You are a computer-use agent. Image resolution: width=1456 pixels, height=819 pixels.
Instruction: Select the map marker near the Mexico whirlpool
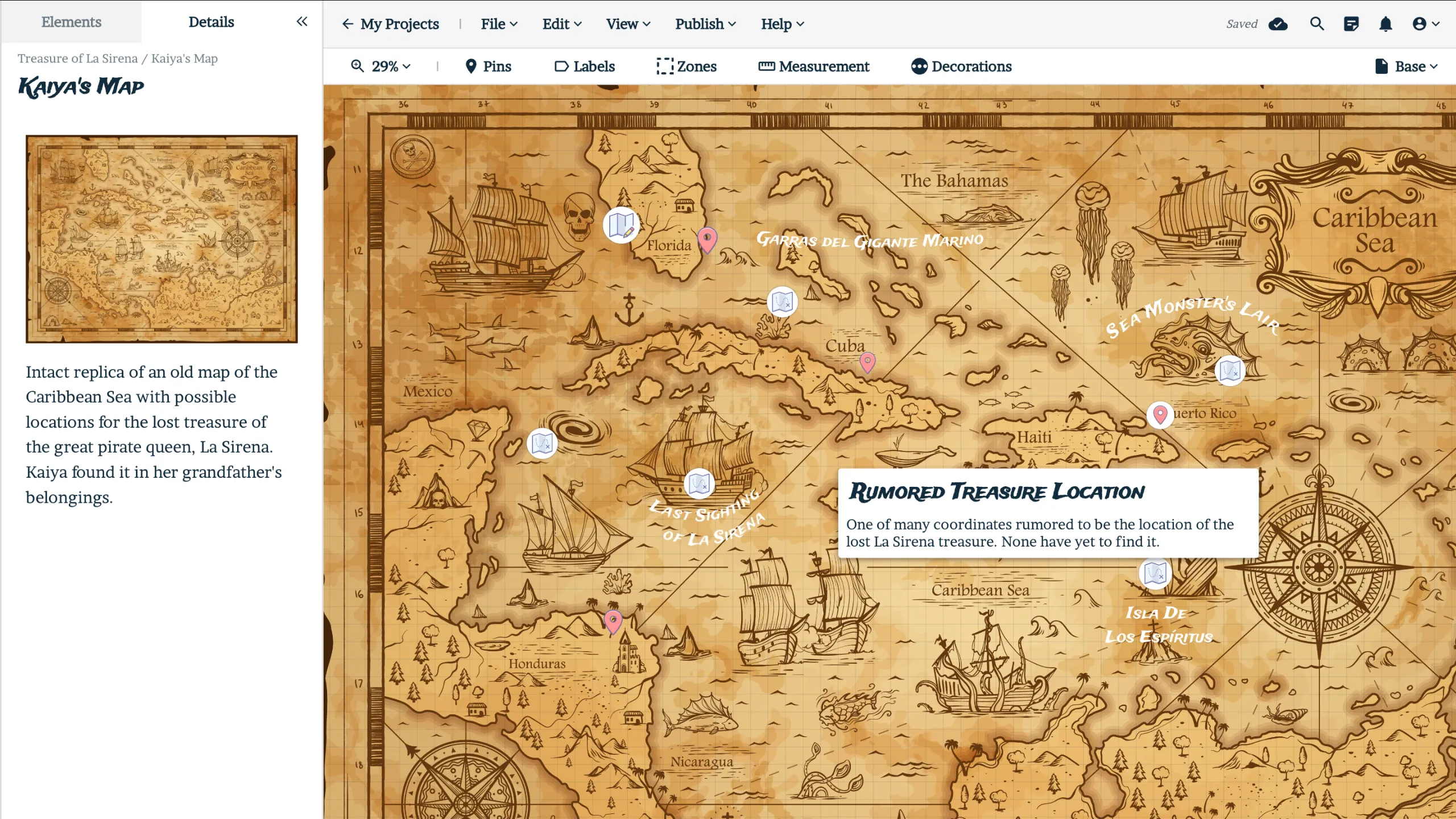click(x=542, y=443)
